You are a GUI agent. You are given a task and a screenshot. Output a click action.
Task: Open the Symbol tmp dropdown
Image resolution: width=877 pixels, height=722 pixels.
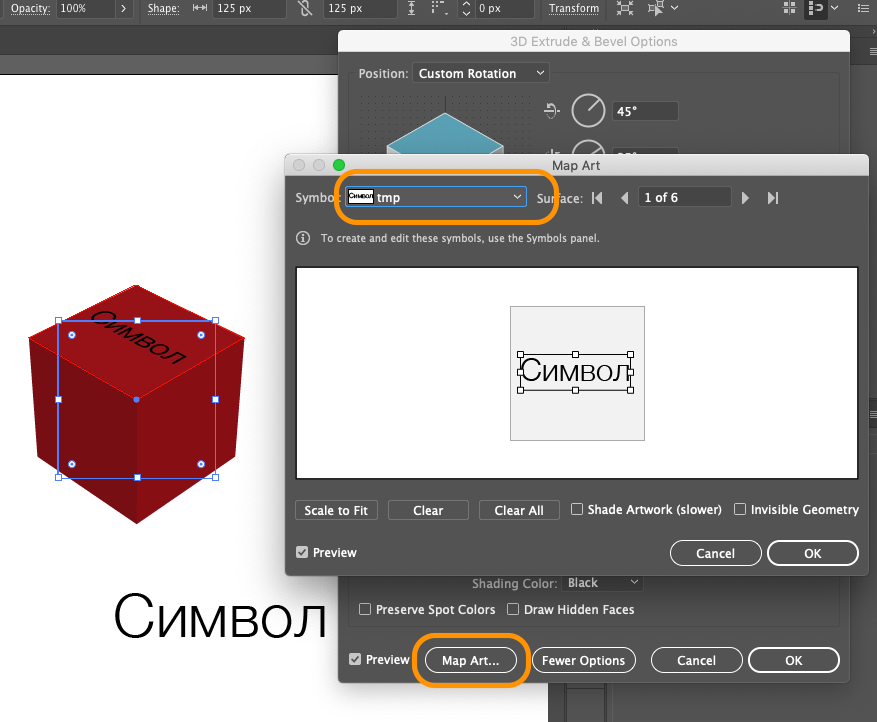[436, 197]
